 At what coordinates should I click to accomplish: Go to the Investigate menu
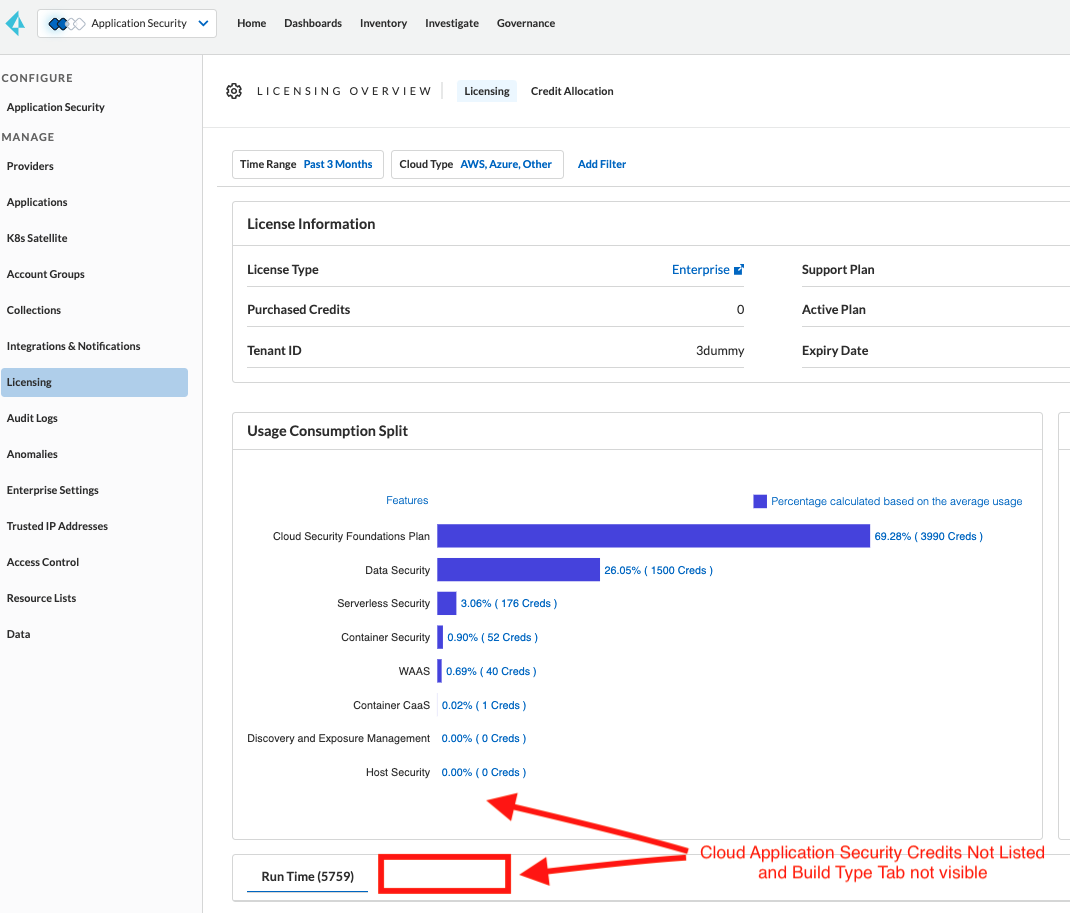451,23
